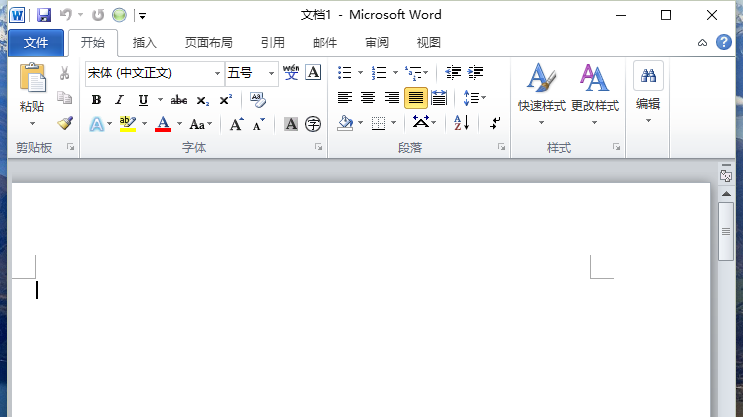Toggle Underline formatting
Image resolution: width=743 pixels, height=417 pixels.
click(143, 100)
